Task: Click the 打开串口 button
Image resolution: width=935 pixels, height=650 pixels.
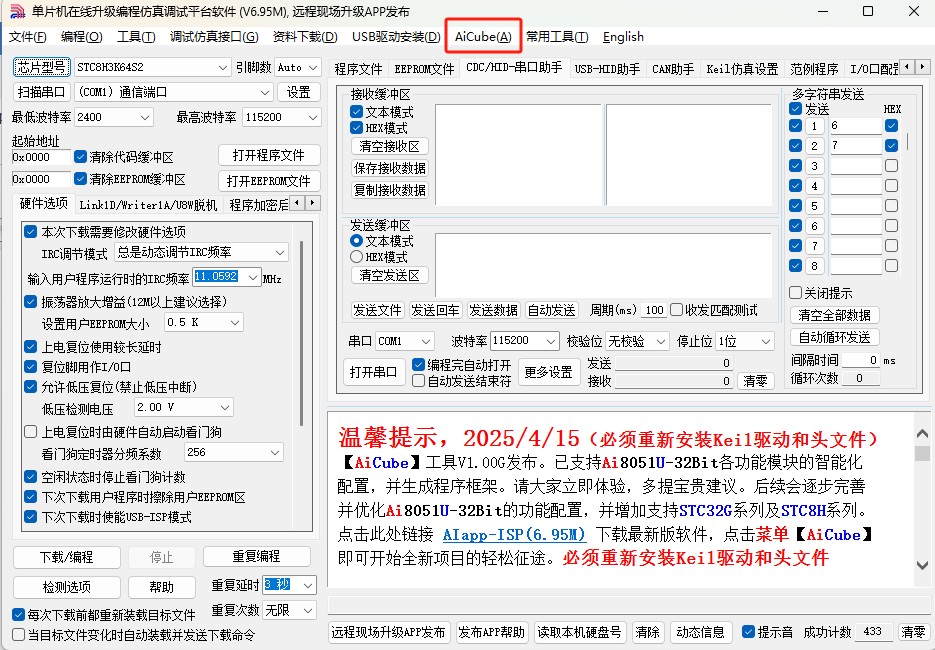Action: click(x=373, y=372)
